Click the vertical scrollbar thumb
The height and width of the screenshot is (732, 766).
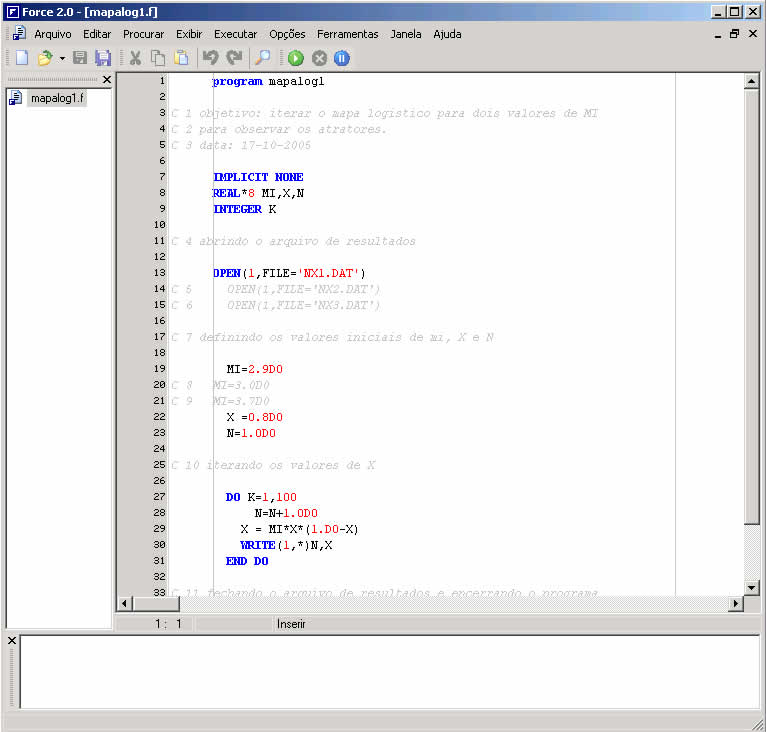point(751,306)
